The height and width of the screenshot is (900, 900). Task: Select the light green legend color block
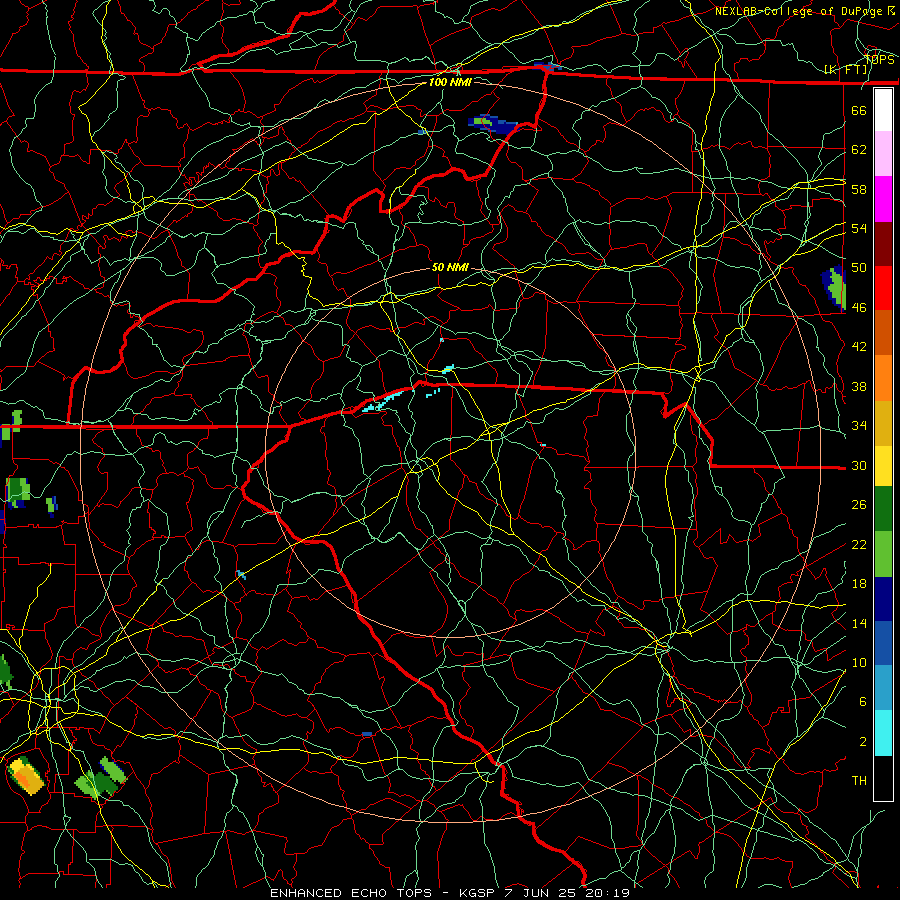[x=883, y=554]
